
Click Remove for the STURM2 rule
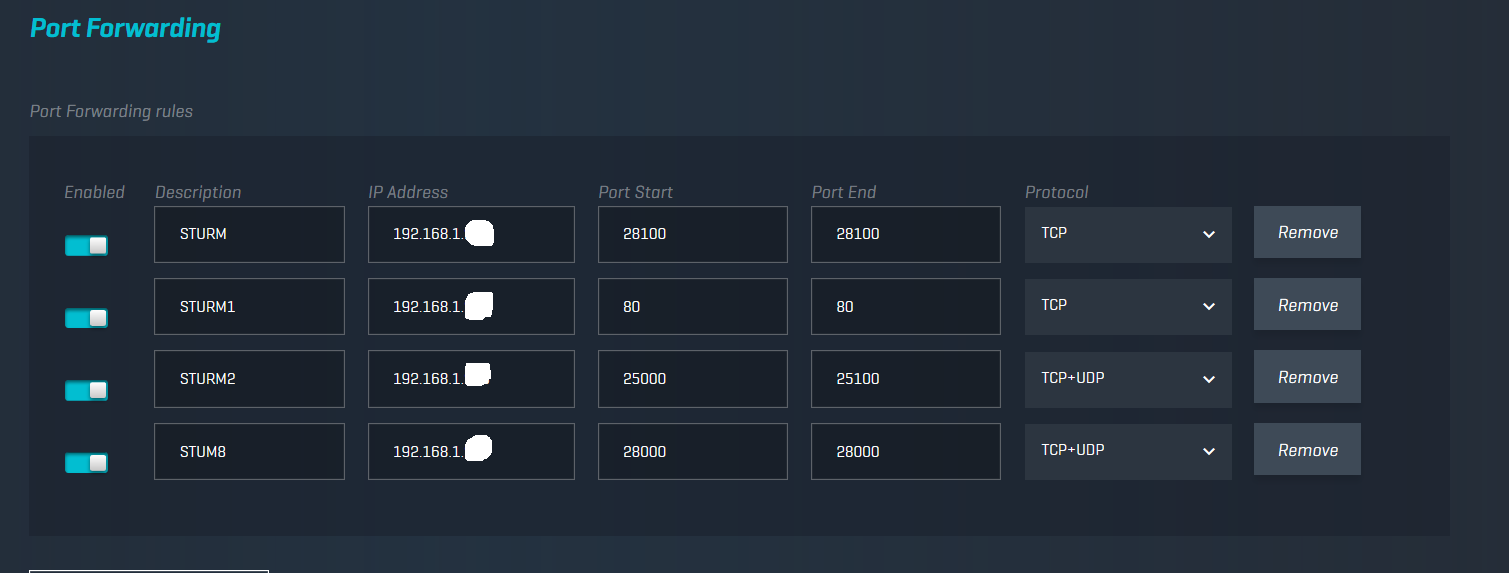(x=1307, y=377)
